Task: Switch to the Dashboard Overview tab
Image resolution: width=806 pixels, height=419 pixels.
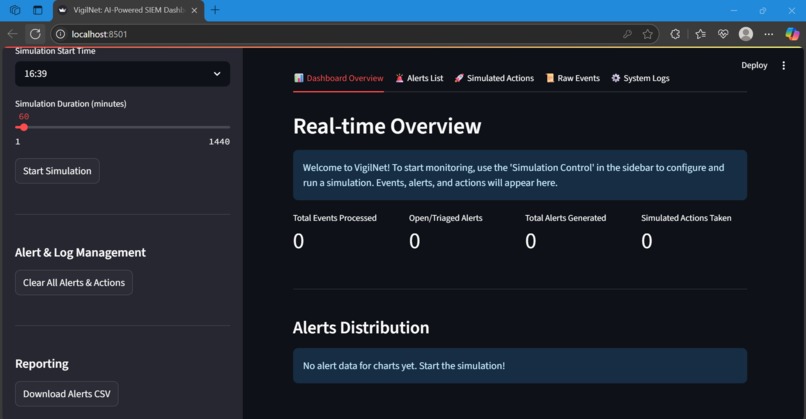Action: point(339,78)
